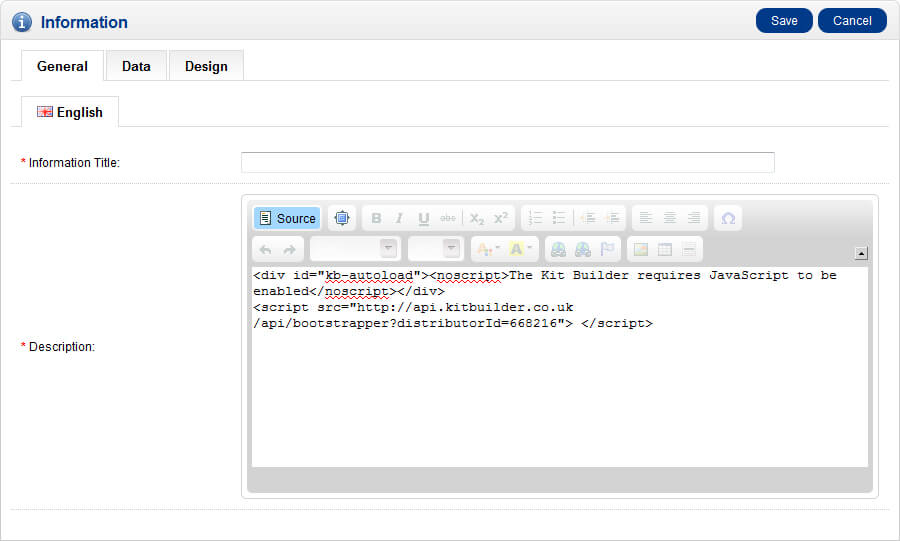Click the insert image icon
This screenshot has height=541, width=900.
pyautogui.click(x=641, y=250)
